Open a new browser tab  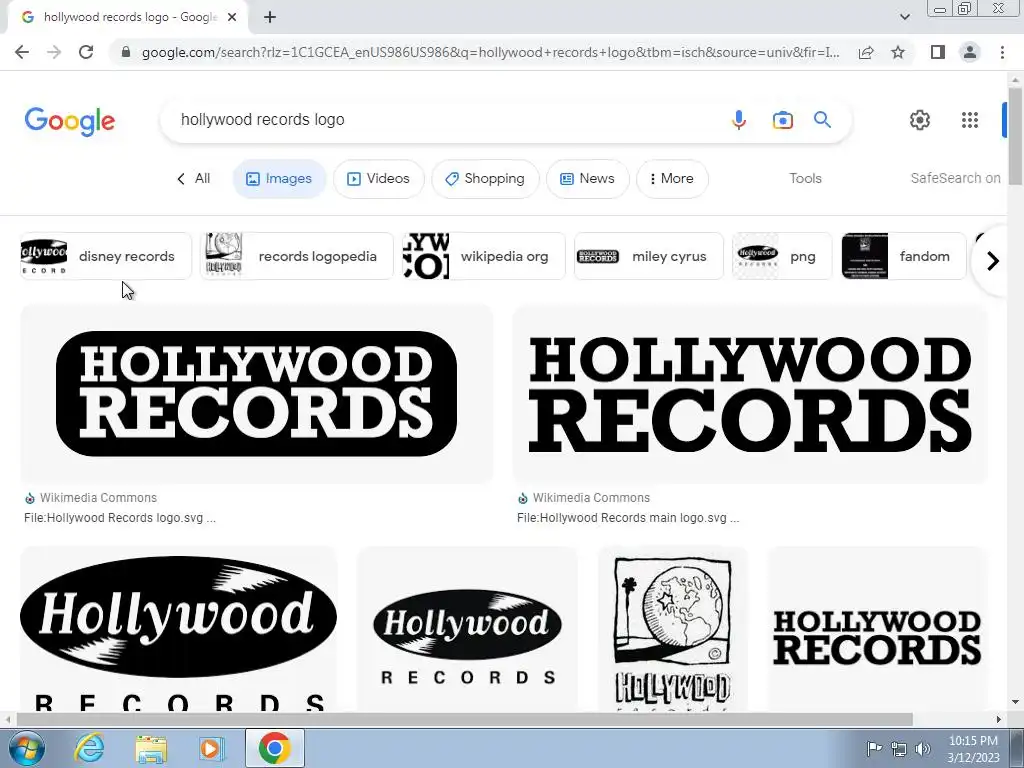click(270, 18)
